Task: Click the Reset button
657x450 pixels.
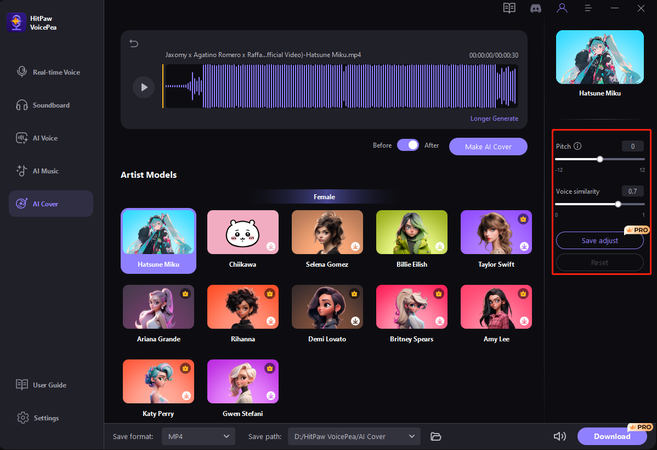Action: [x=600, y=263]
